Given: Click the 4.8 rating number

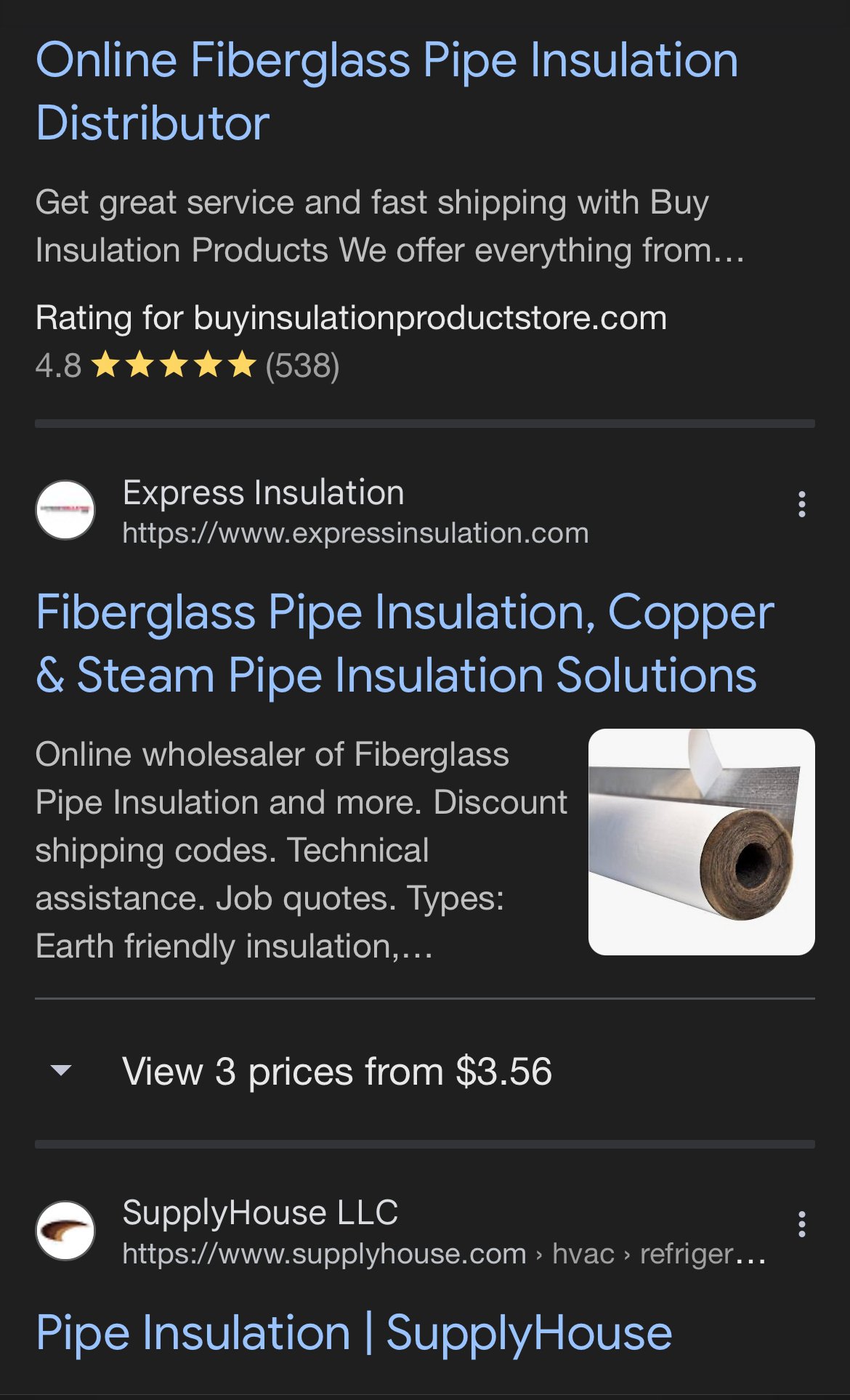Looking at the screenshot, I should click(58, 365).
